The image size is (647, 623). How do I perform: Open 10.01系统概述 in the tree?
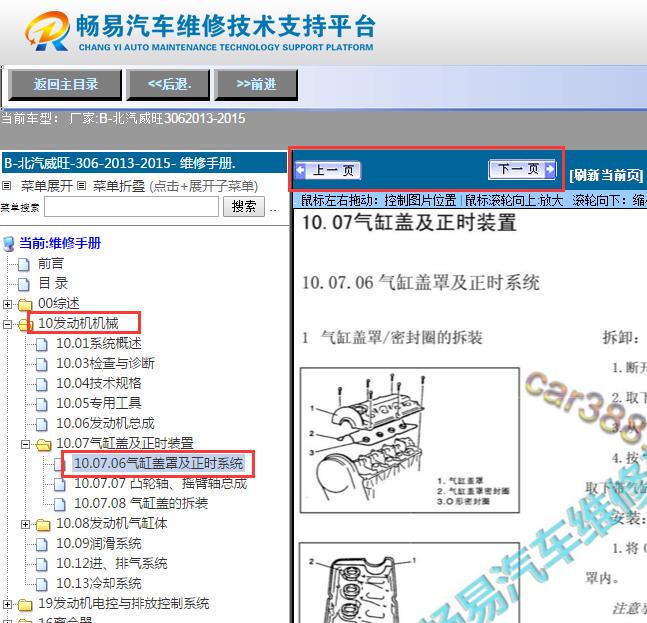99,343
